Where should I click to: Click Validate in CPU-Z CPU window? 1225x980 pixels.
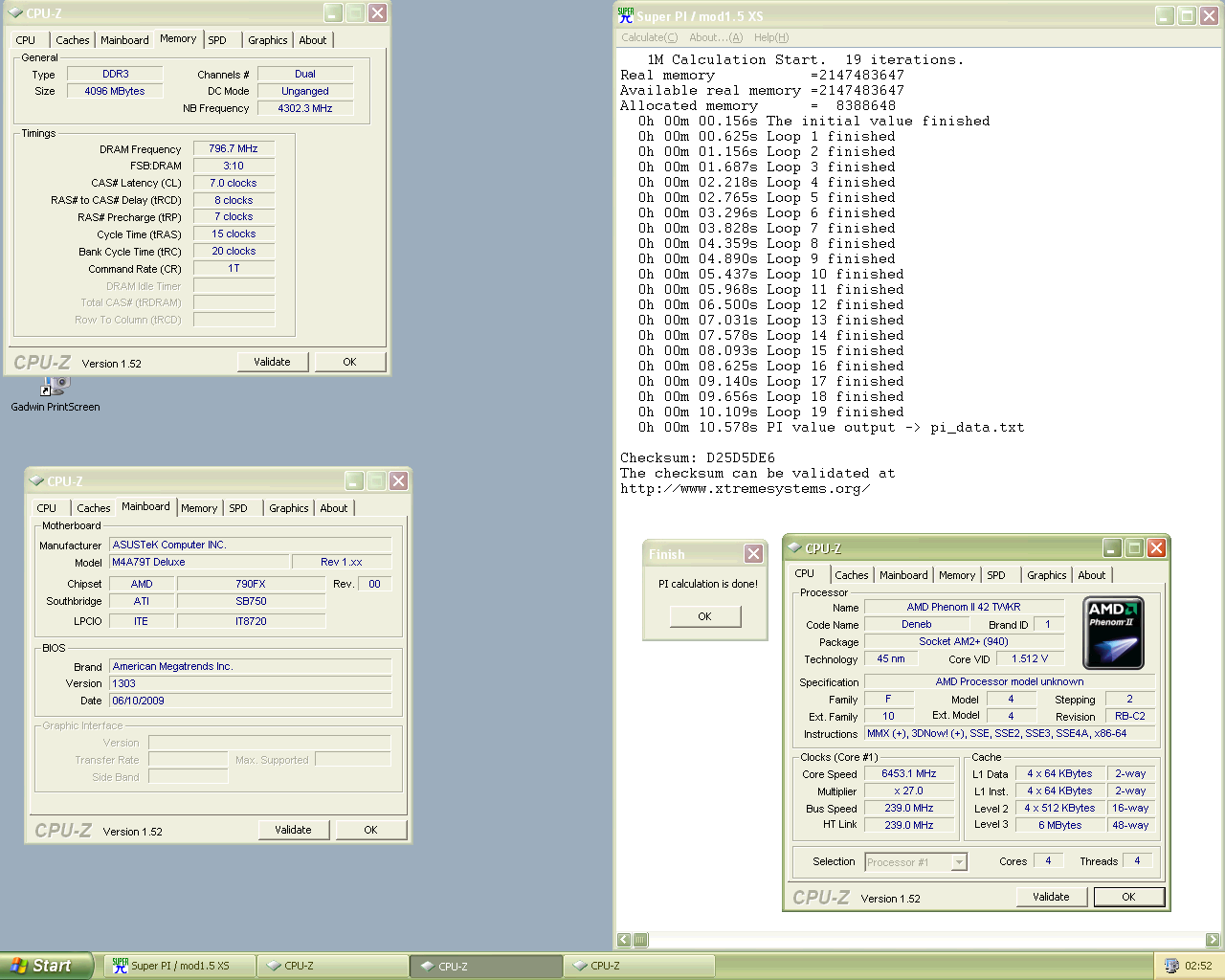[x=1051, y=897]
